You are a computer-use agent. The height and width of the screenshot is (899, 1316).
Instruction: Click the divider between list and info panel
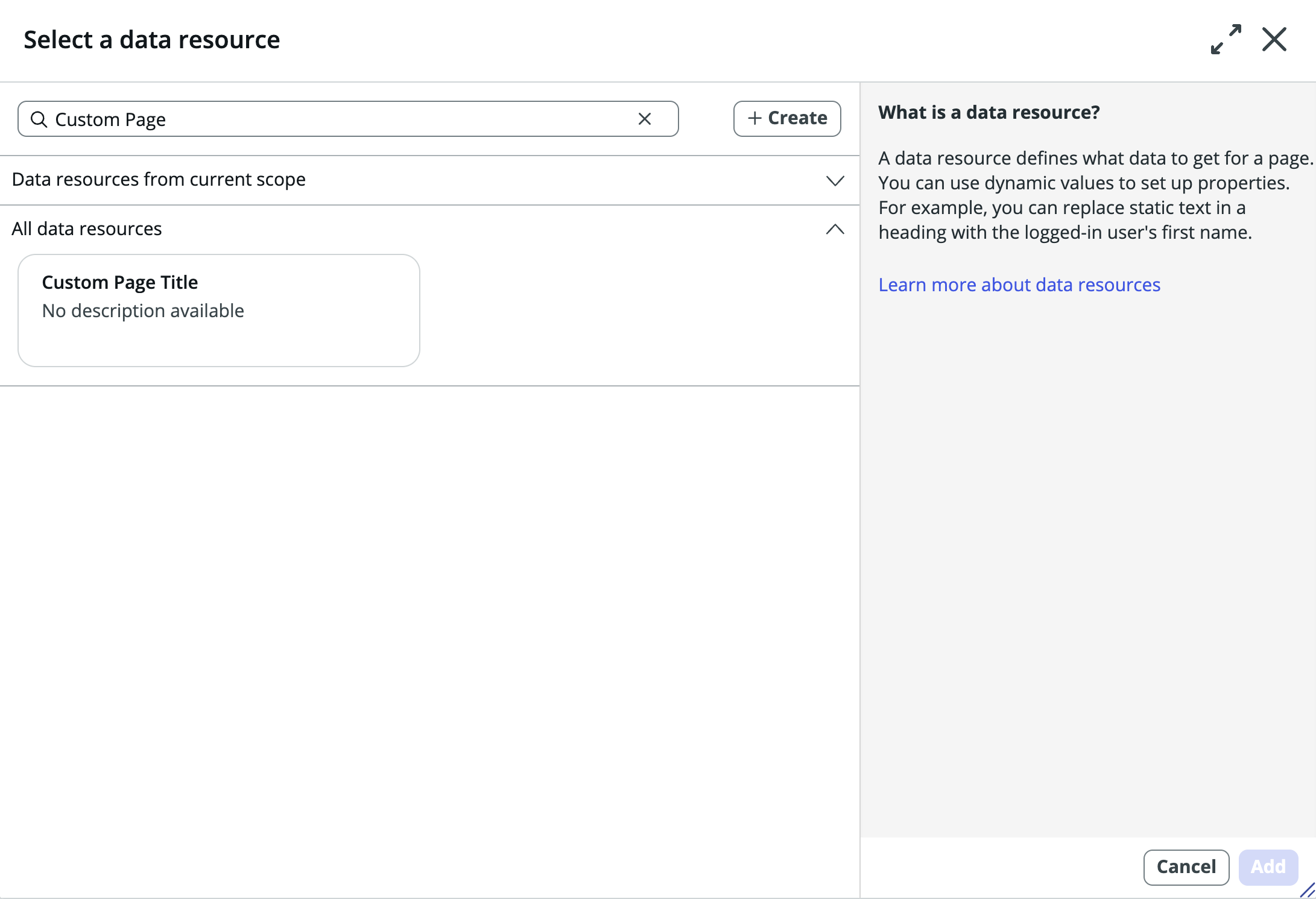pyautogui.click(x=861, y=452)
